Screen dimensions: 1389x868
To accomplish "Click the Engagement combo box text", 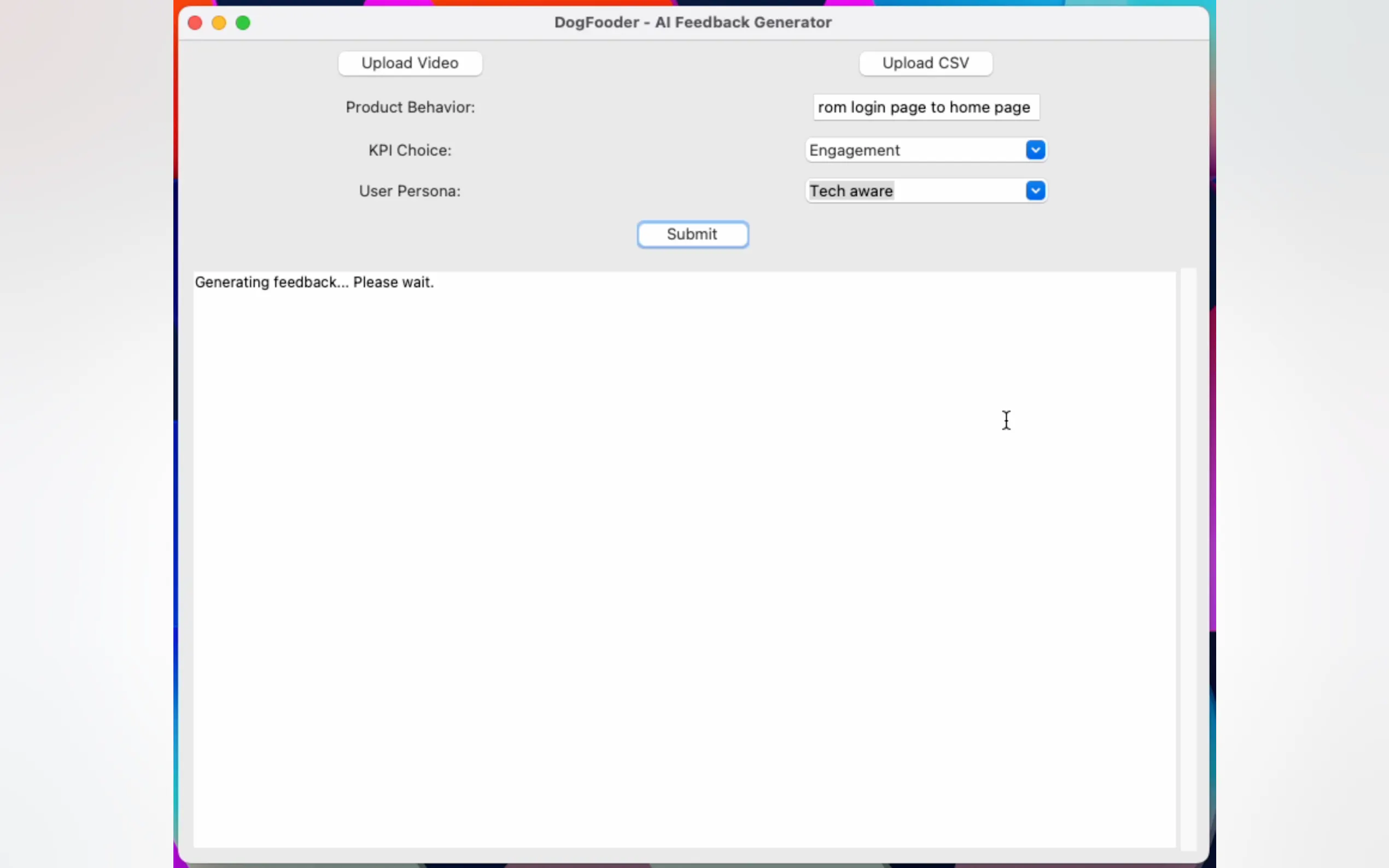I will (854, 150).
